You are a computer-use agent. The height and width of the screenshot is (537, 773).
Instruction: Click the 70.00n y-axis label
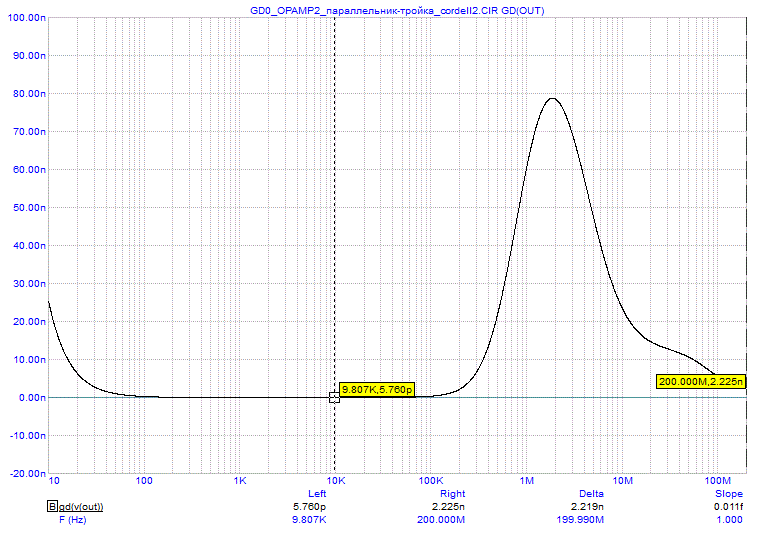pyautogui.click(x=29, y=132)
